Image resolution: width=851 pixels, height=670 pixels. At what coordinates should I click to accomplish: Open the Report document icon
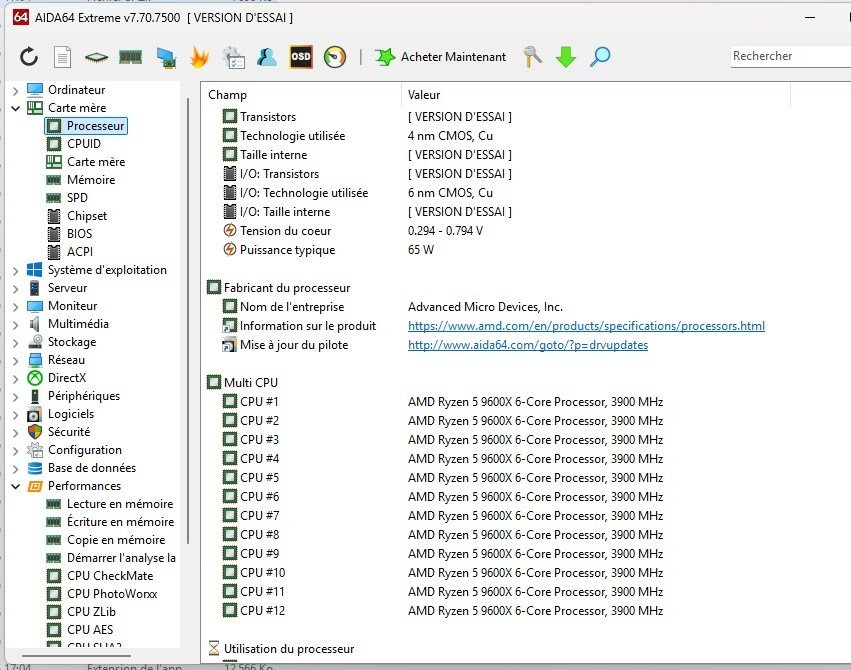(62, 57)
